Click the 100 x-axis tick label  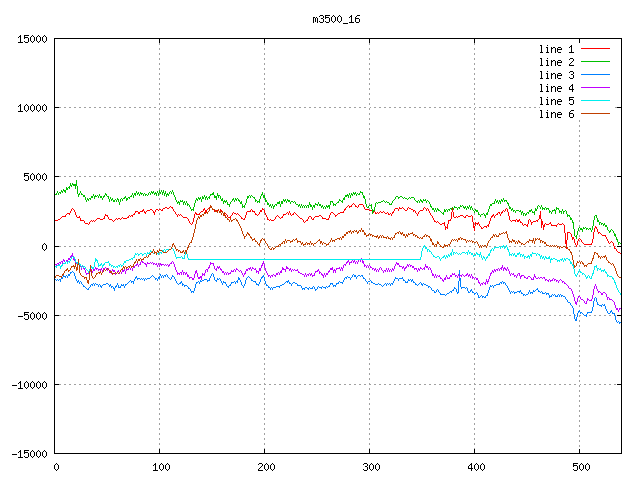160,467
